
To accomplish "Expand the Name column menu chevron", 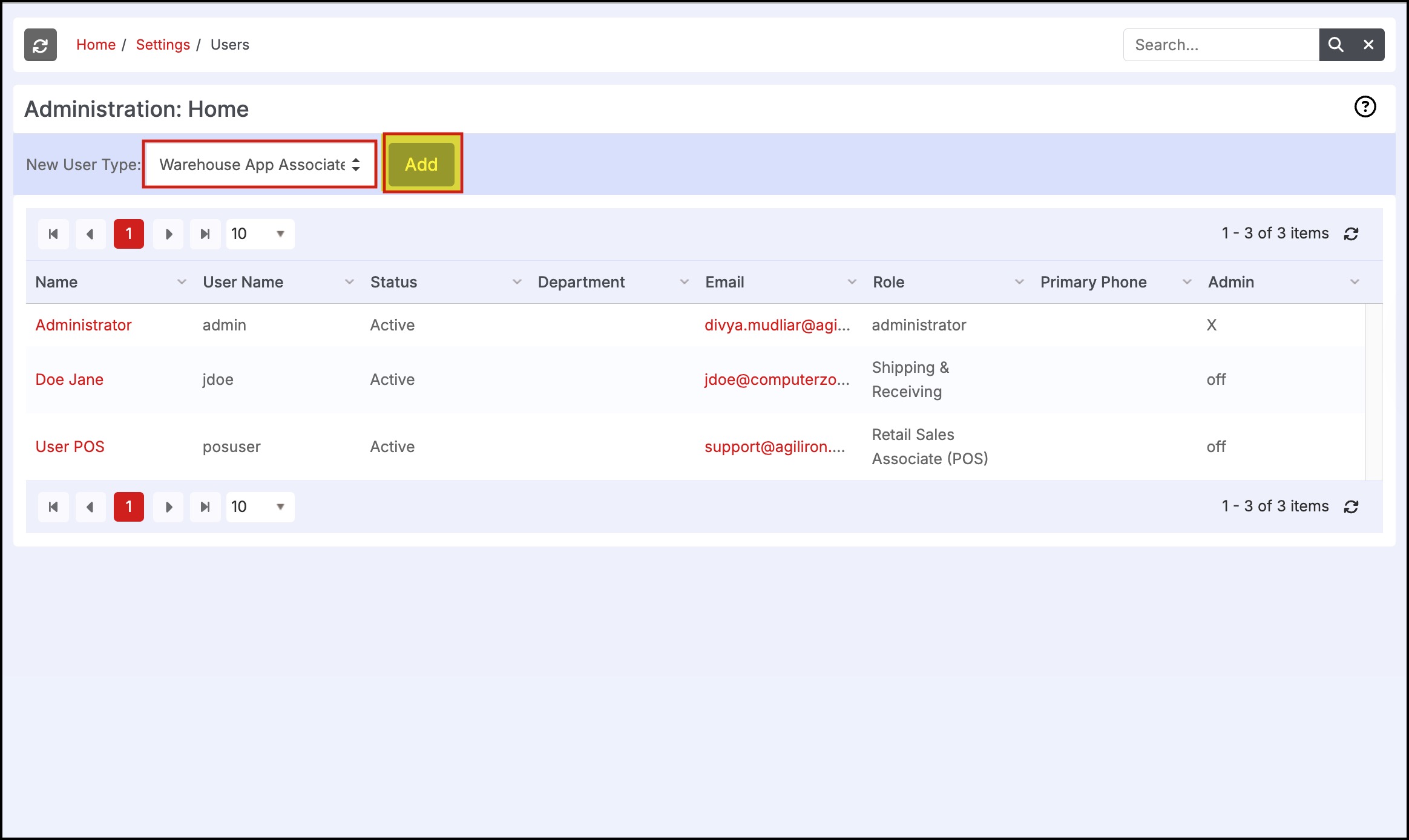I will tap(182, 282).
